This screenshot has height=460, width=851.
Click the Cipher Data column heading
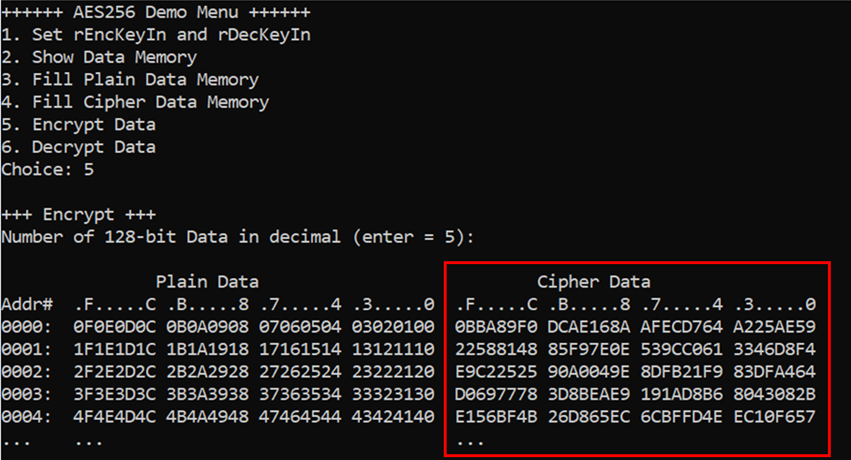click(594, 282)
